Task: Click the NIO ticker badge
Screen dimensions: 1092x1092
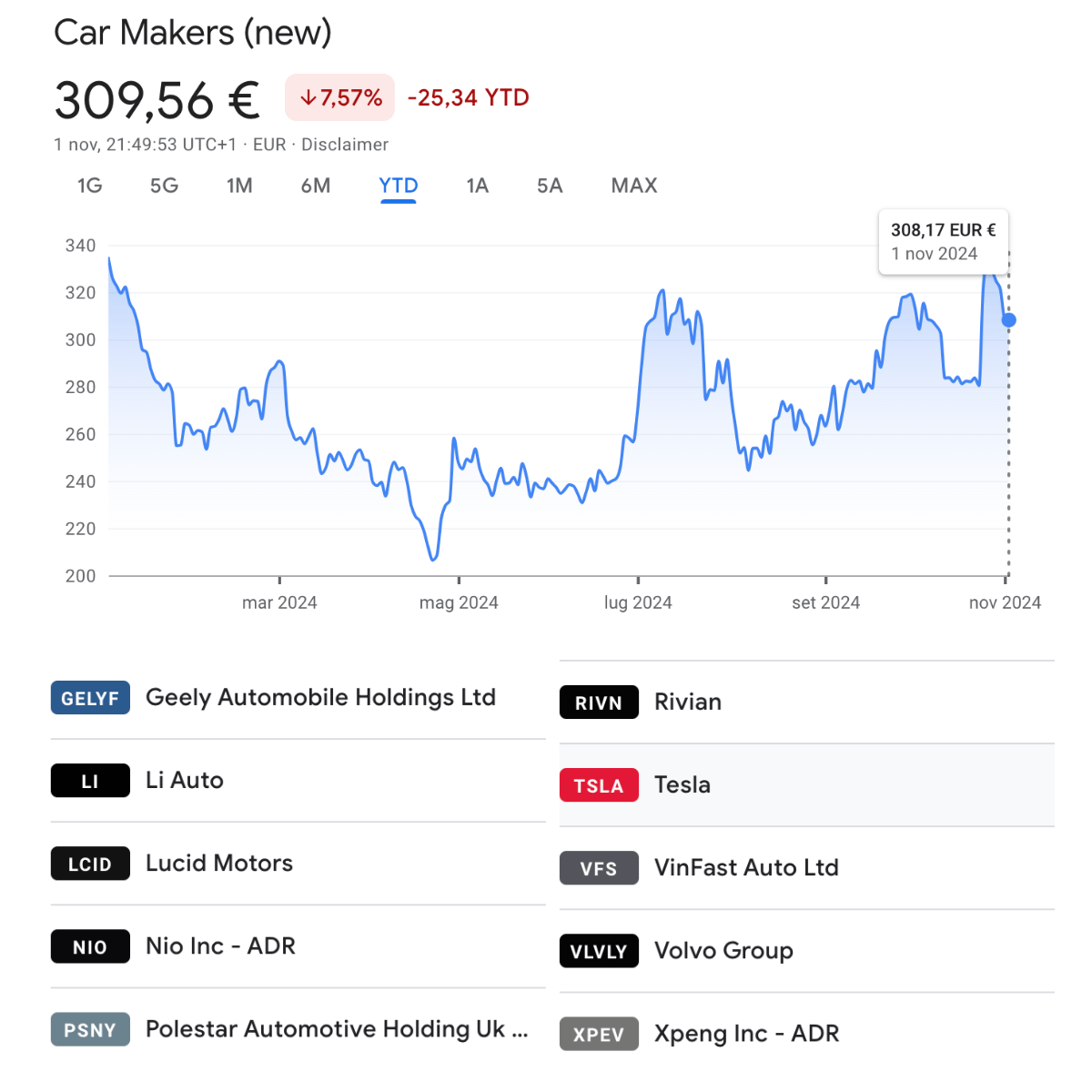Action: coord(90,946)
